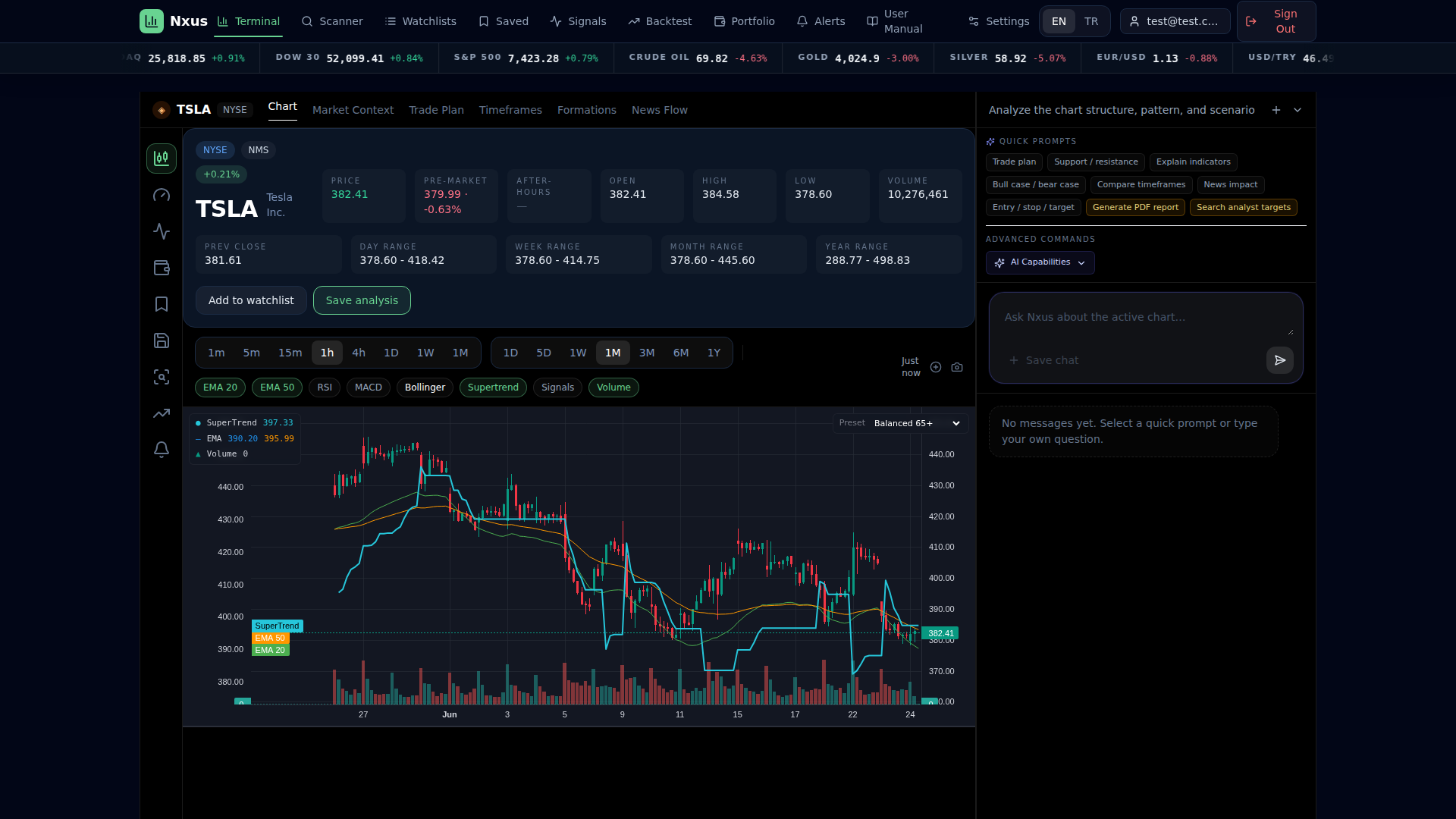Open the bookmark sidebar icon

pyautogui.click(x=162, y=304)
